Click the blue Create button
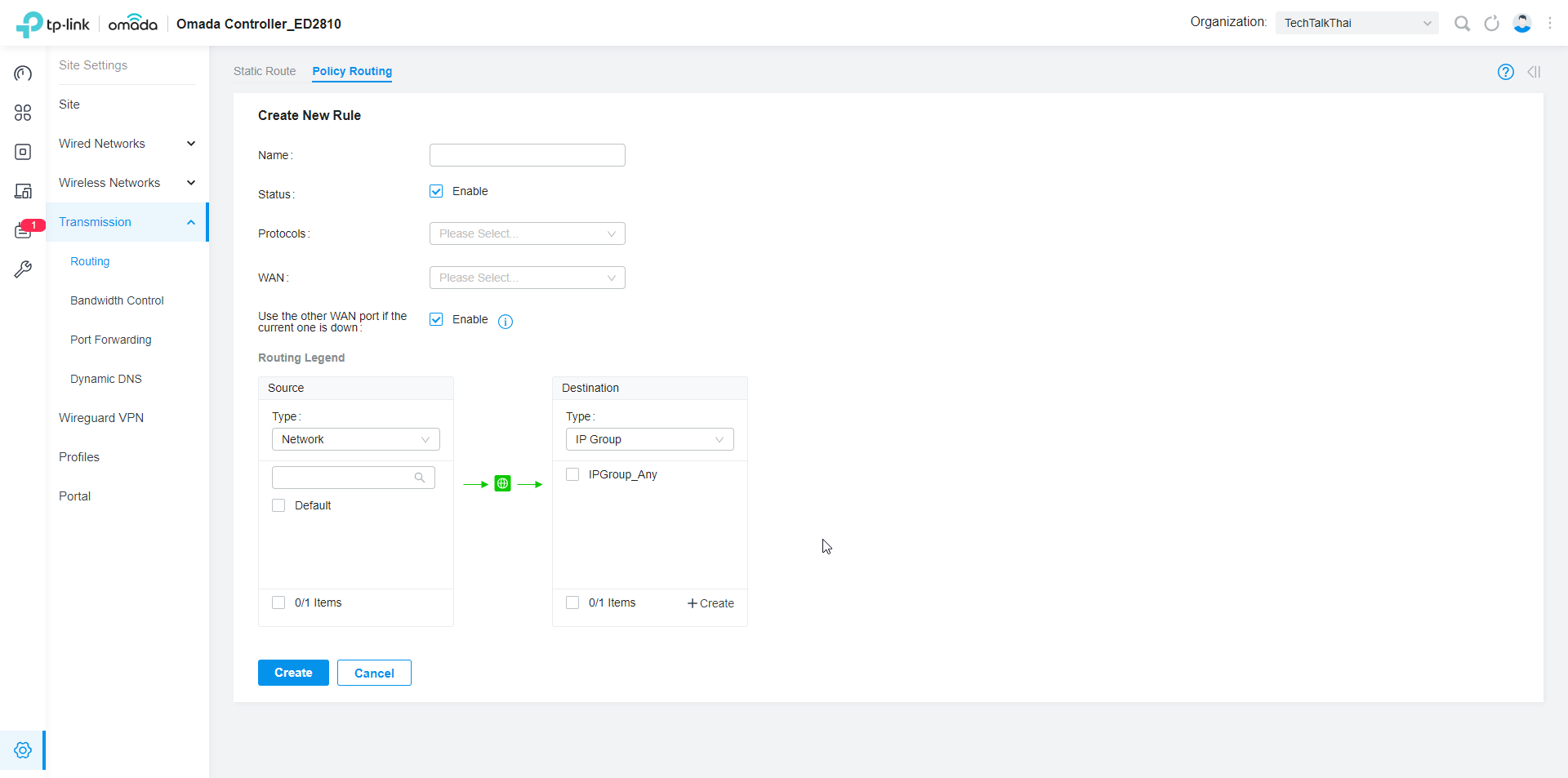The height and width of the screenshot is (778, 1568). [293, 673]
